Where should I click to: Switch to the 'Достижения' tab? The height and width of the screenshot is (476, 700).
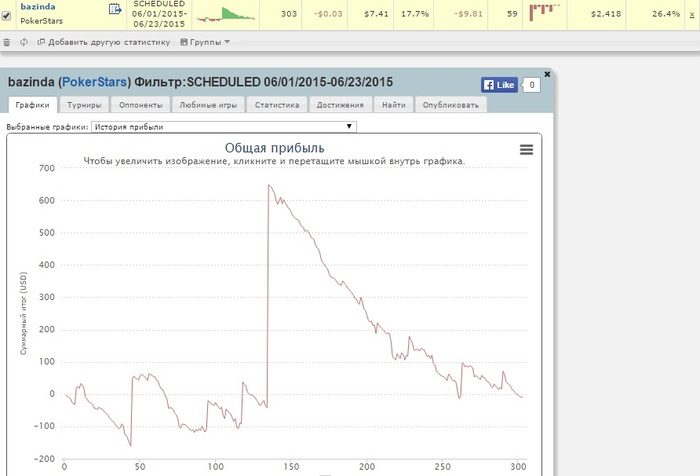coord(340,105)
